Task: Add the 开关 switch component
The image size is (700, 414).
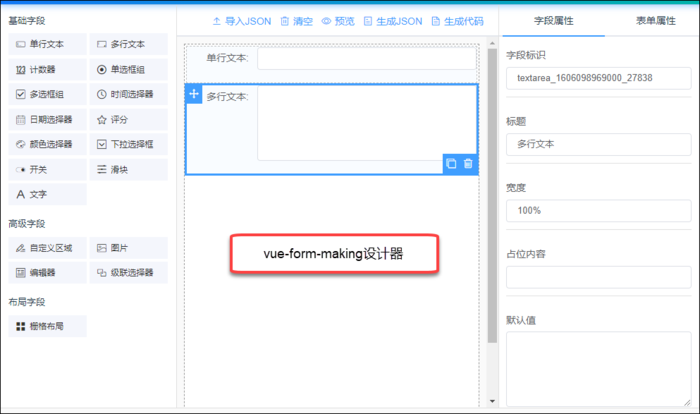Action: [x=47, y=169]
